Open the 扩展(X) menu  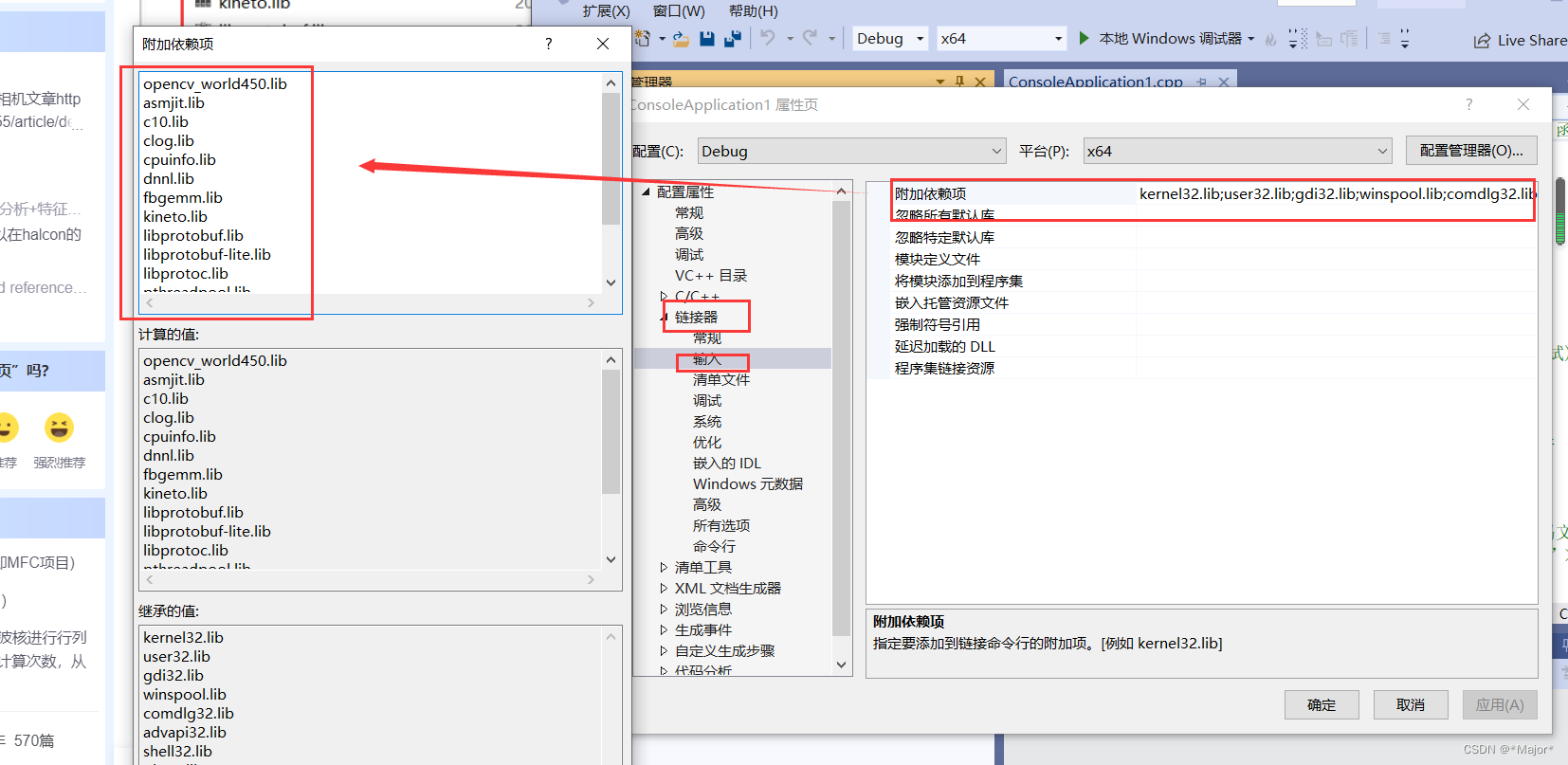607,11
